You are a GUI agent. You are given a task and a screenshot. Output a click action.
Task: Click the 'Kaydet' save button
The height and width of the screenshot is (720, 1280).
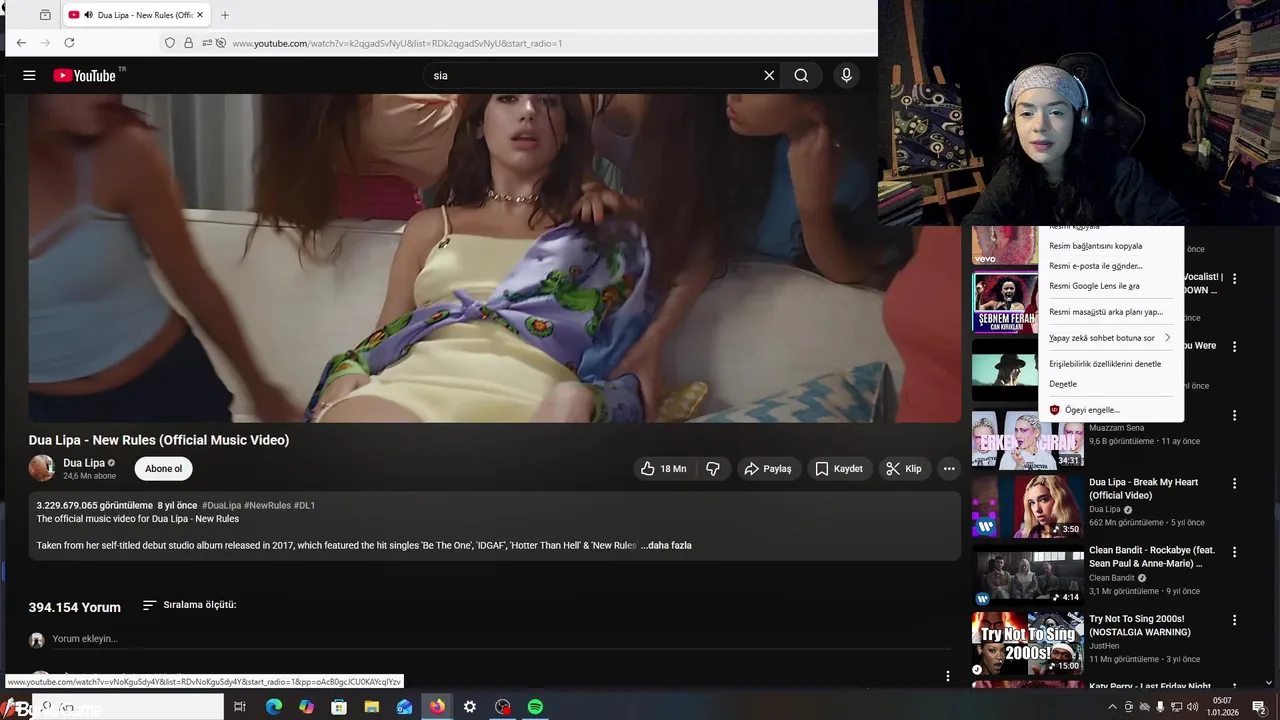(838, 469)
